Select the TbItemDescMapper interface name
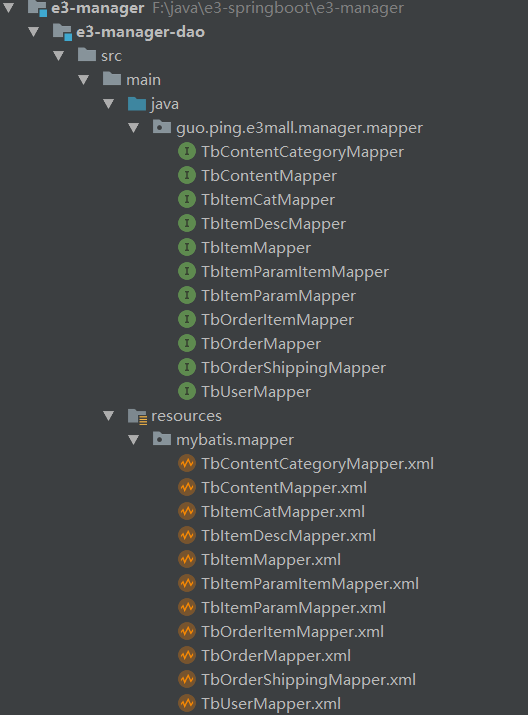The image size is (528, 715). point(274,224)
